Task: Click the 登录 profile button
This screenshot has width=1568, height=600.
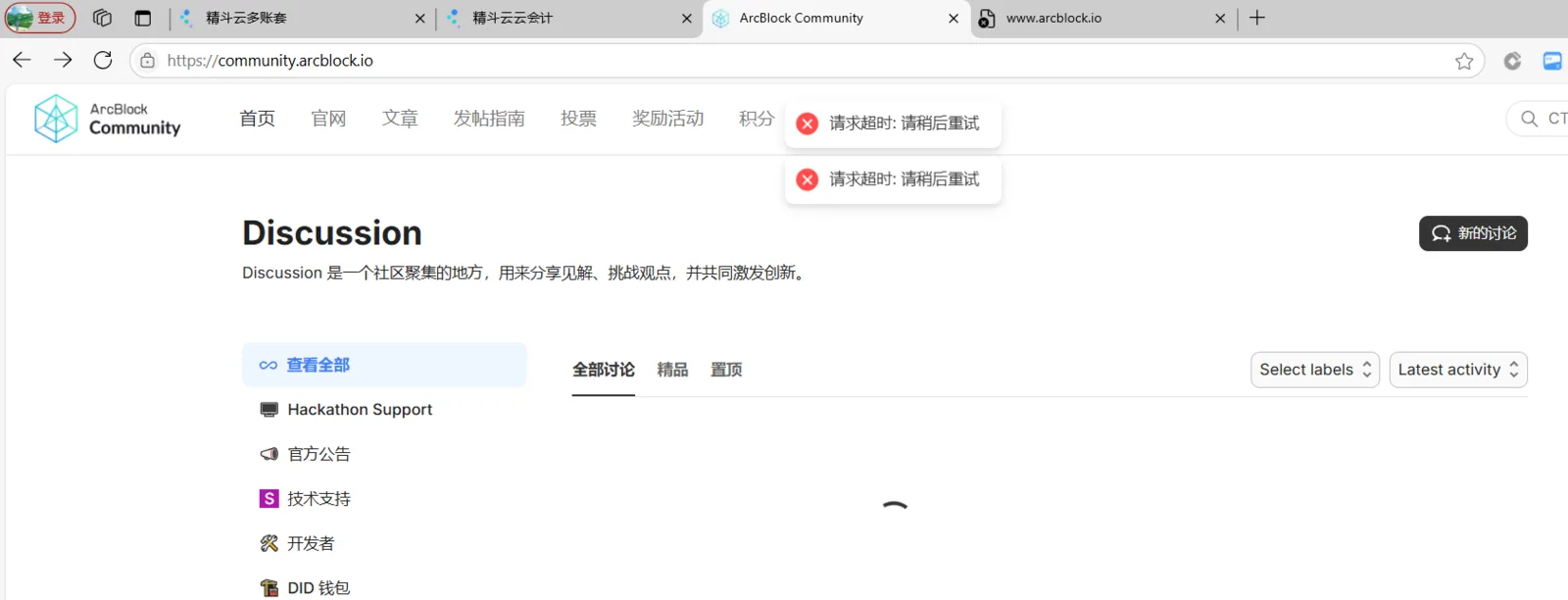Action: [40, 18]
